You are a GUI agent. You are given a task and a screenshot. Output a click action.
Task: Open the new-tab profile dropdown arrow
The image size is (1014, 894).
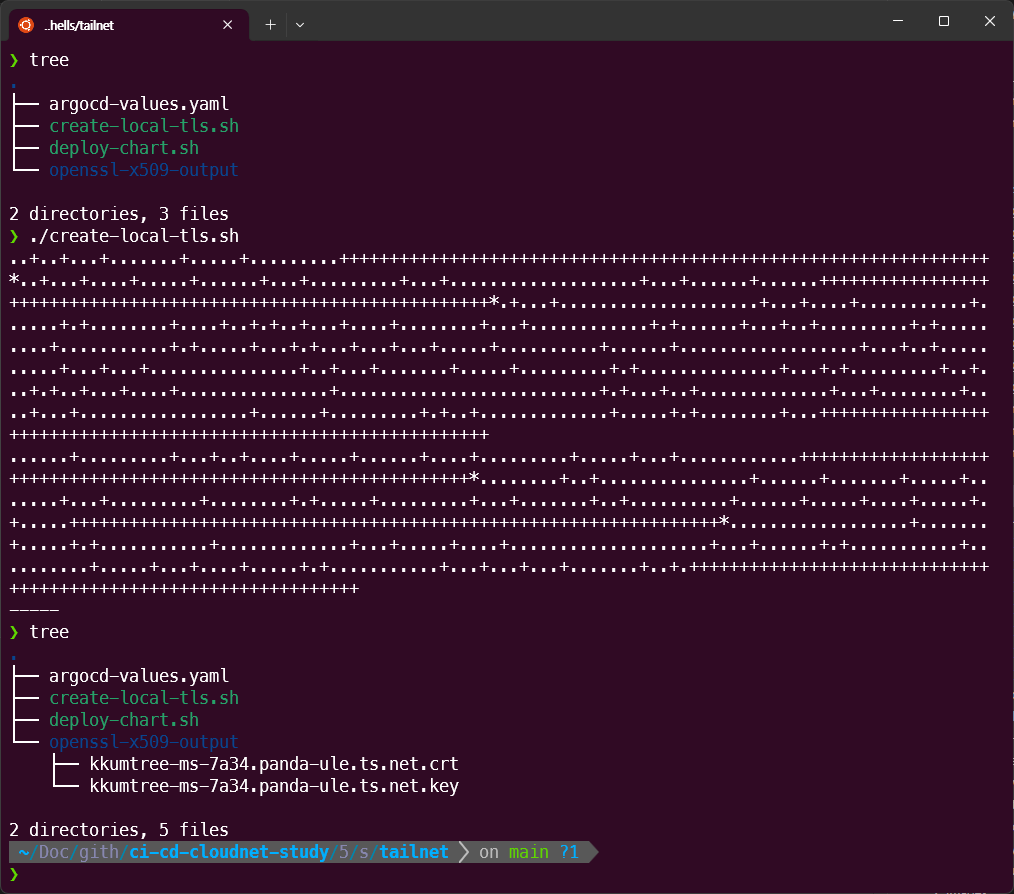pos(300,25)
